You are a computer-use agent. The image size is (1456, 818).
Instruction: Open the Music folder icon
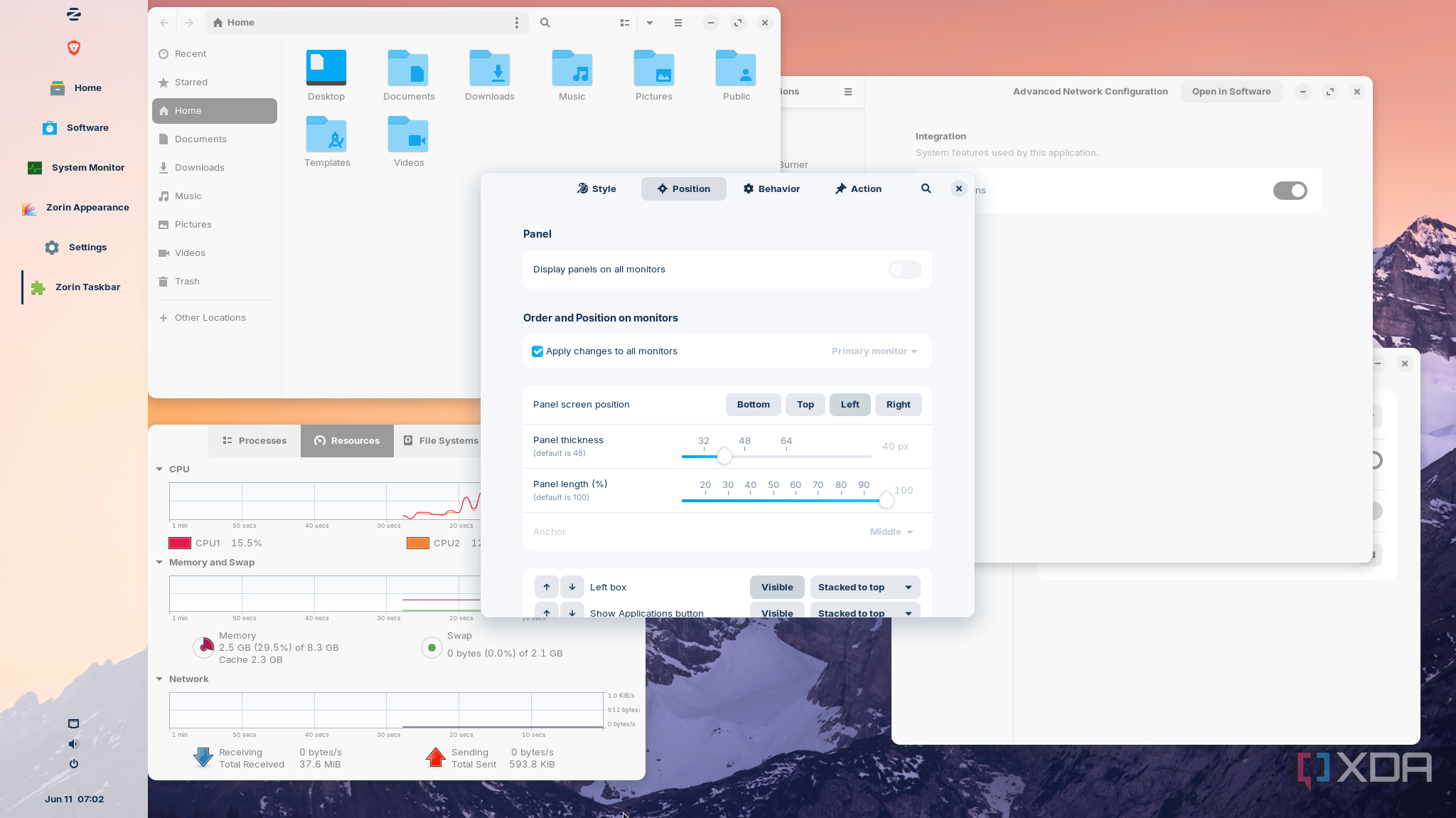[572, 69]
